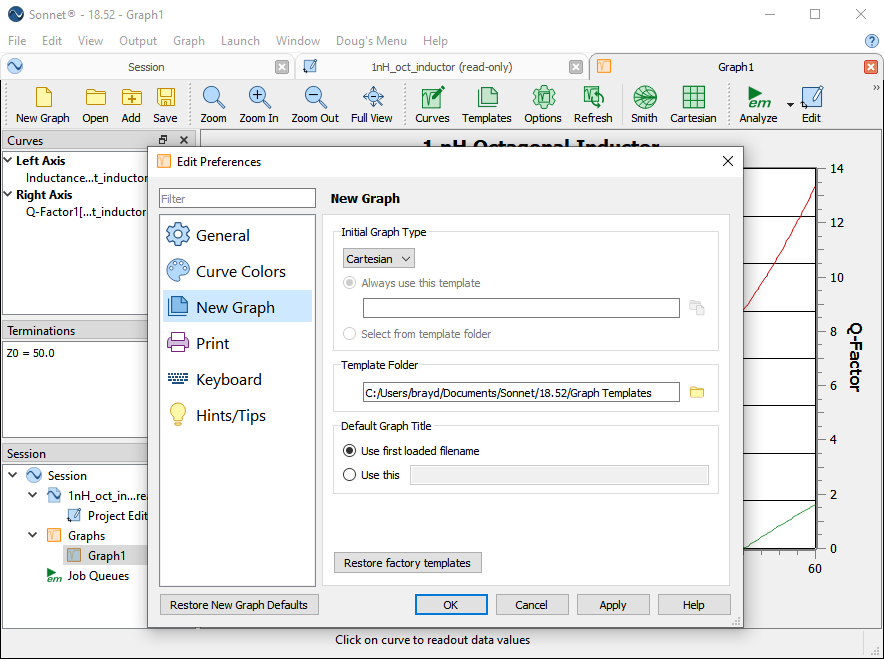The height and width of the screenshot is (659, 884).
Task: Collapse the 1nH_oct_in project tree node
Action: pyautogui.click(x=33, y=496)
